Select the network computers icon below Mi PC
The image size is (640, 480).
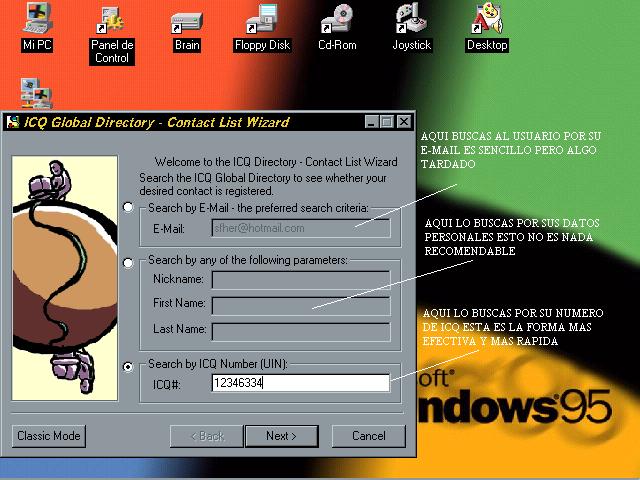[37, 93]
